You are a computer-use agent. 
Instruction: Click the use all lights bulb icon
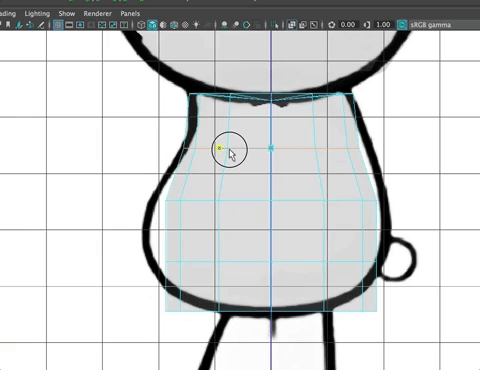coord(196,25)
